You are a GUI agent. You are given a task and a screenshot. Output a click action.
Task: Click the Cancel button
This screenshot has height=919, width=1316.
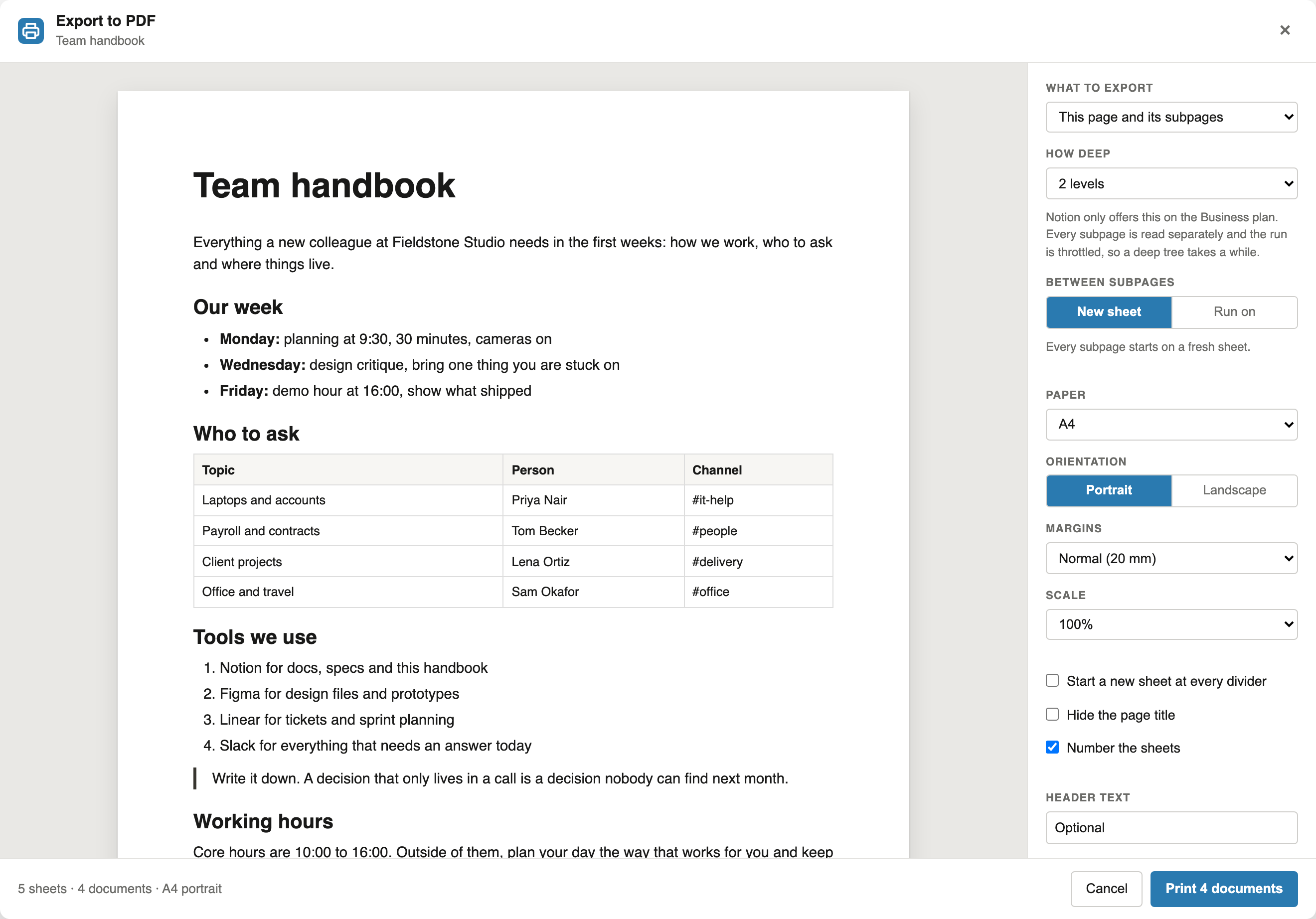point(1106,888)
